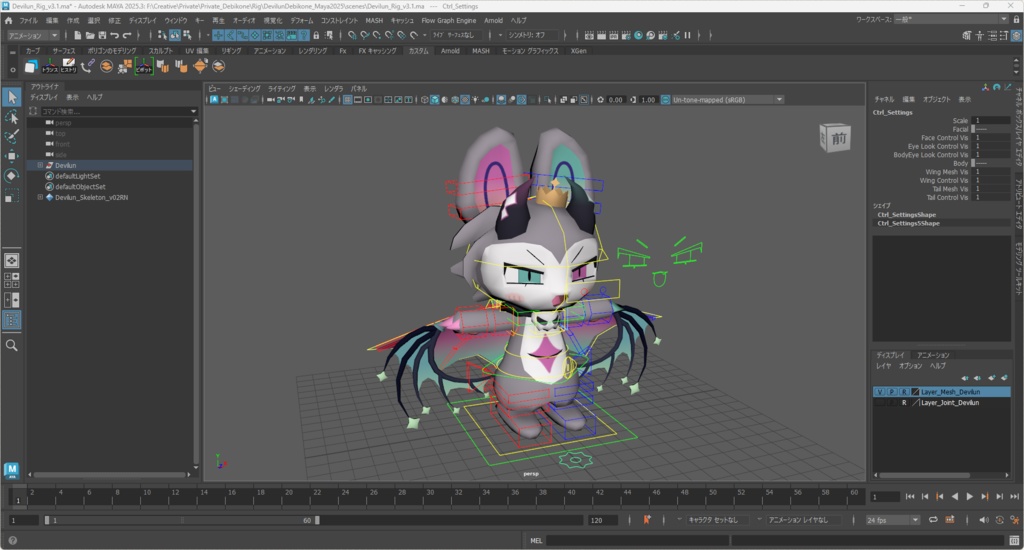Activate the Paint selection tool

point(12,136)
